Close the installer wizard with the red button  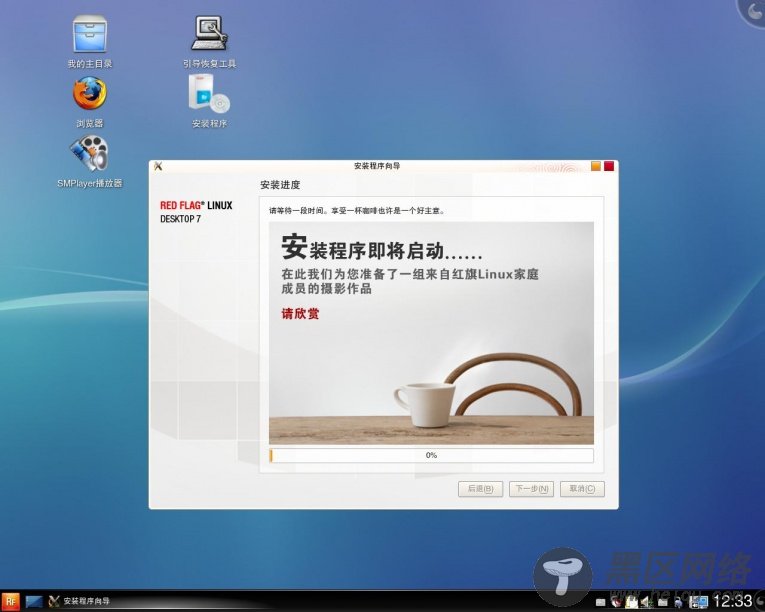coord(609,166)
